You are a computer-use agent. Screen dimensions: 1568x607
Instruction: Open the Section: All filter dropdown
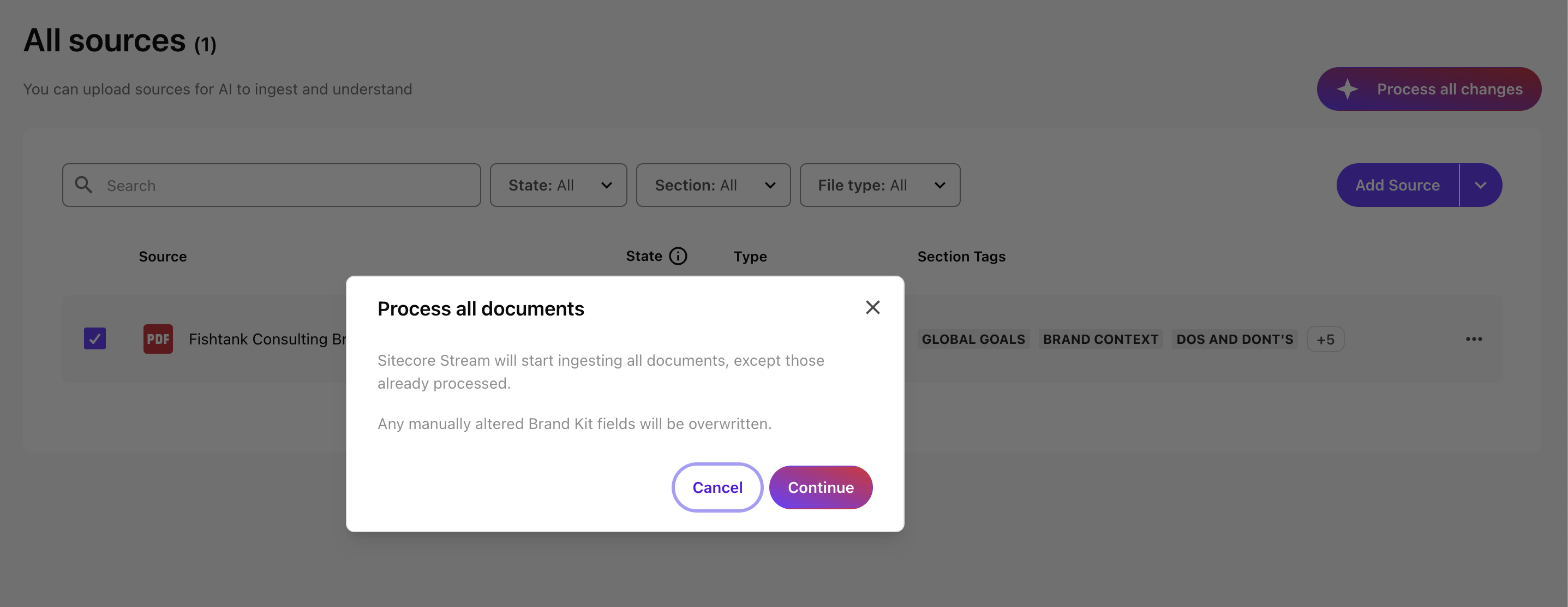tap(713, 185)
